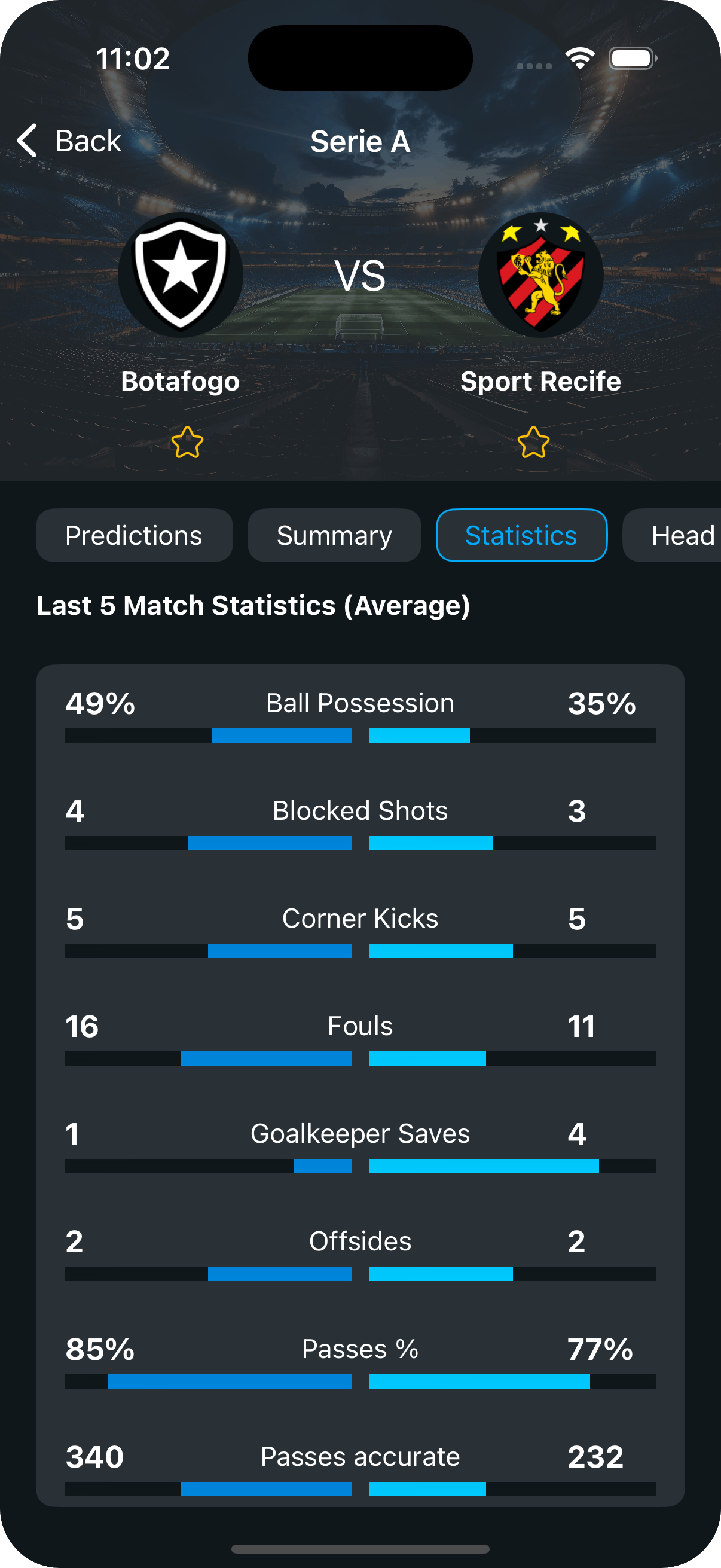Show the Head to Head tab
The height and width of the screenshot is (1568, 721).
(x=676, y=535)
